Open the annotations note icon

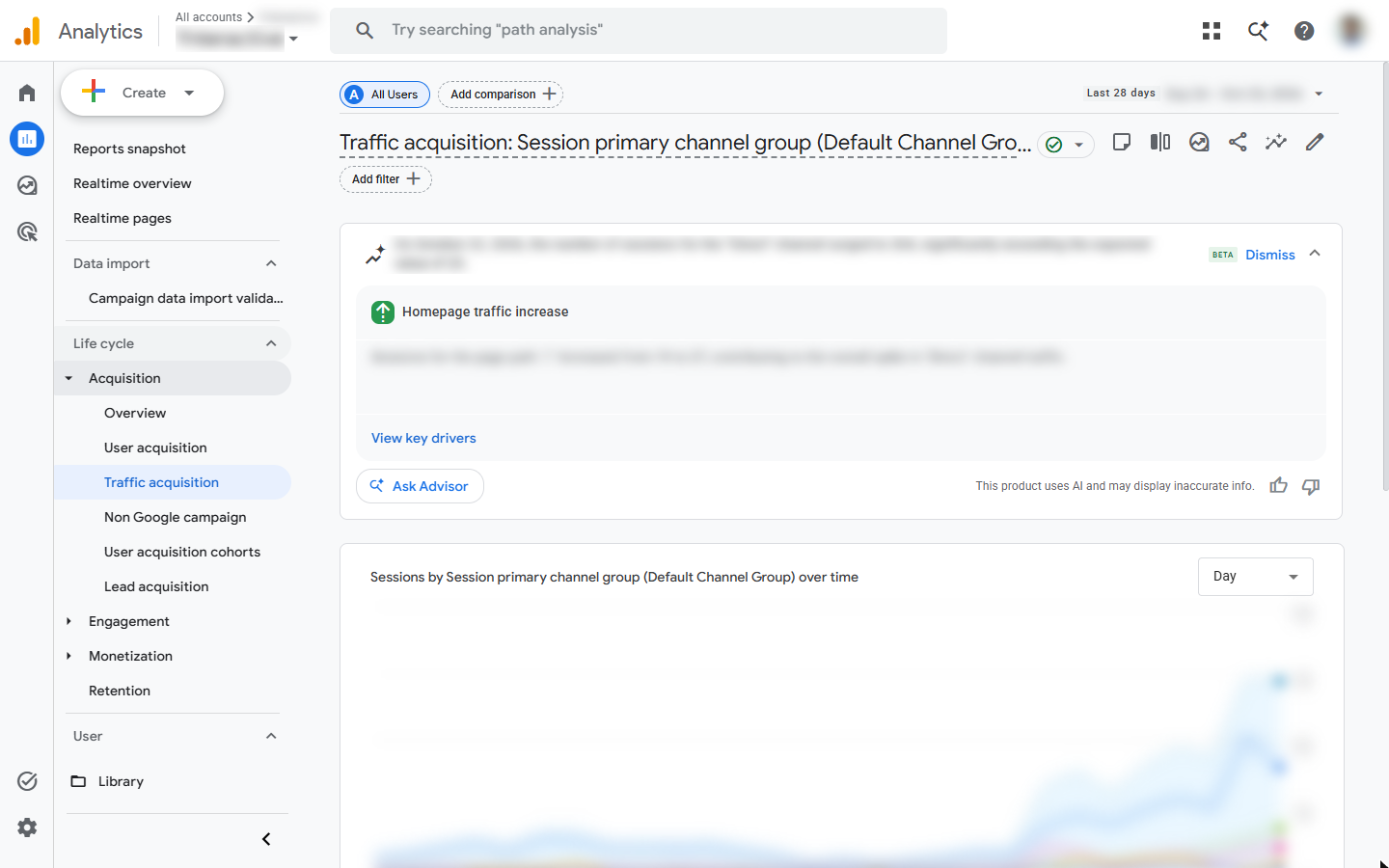coord(1122,142)
